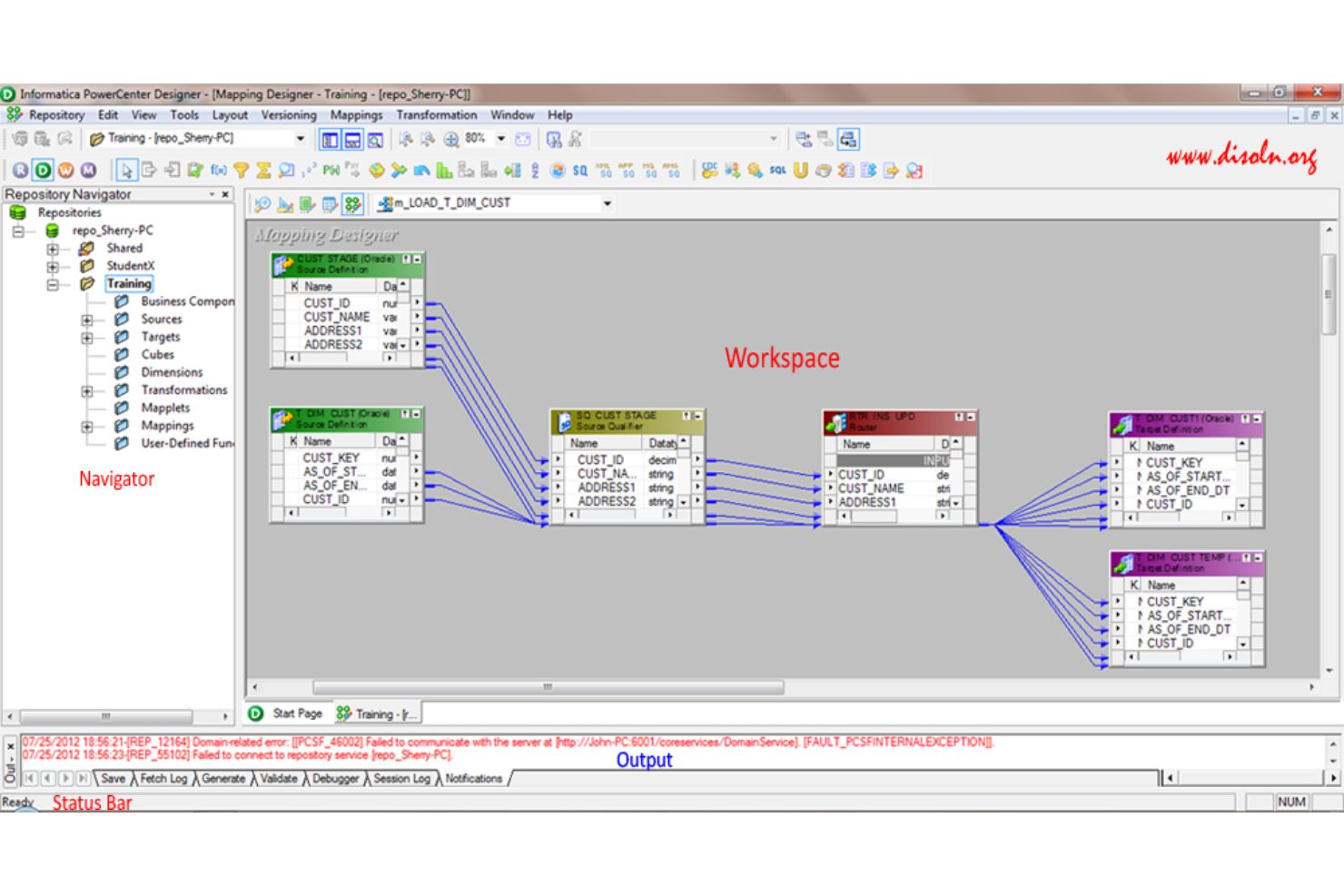Create an Aggregator transformation (sigma icon)

263,170
